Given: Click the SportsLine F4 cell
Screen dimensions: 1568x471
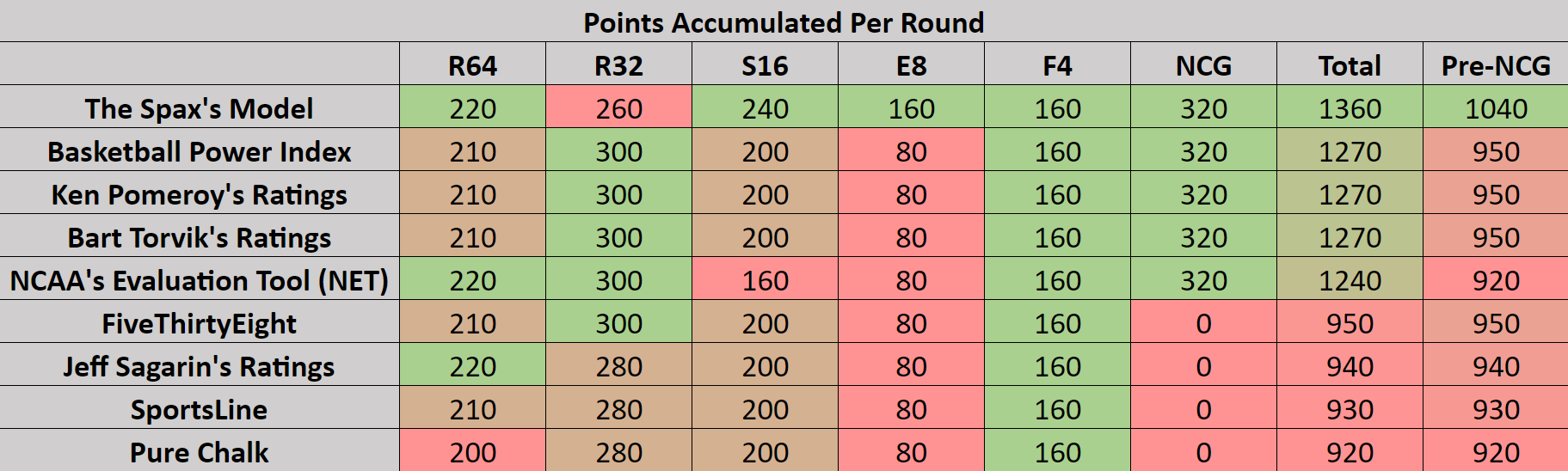Looking at the screenshot, I should (1057, 409).
